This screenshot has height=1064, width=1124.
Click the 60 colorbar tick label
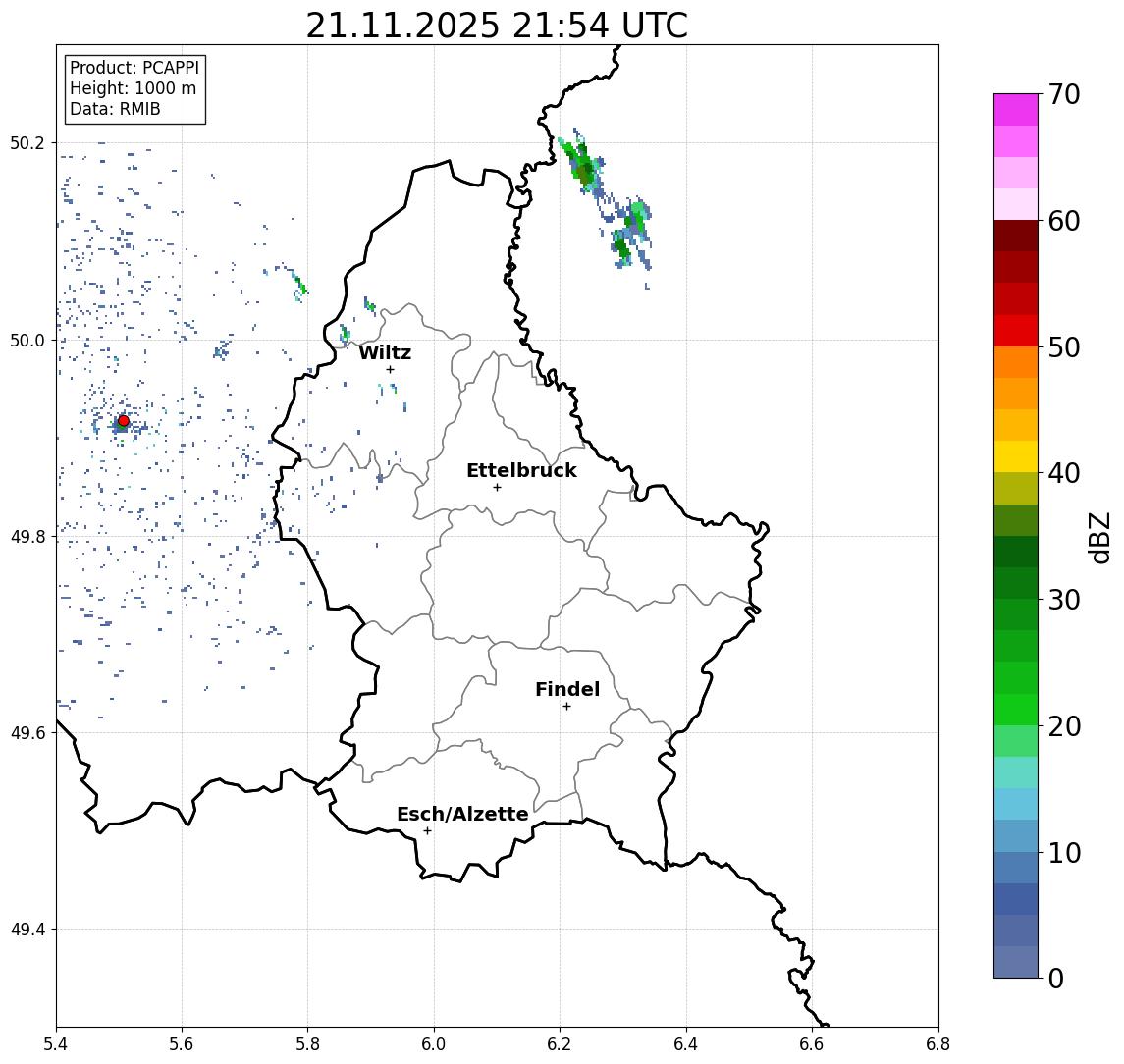[x=1064, y=221]
